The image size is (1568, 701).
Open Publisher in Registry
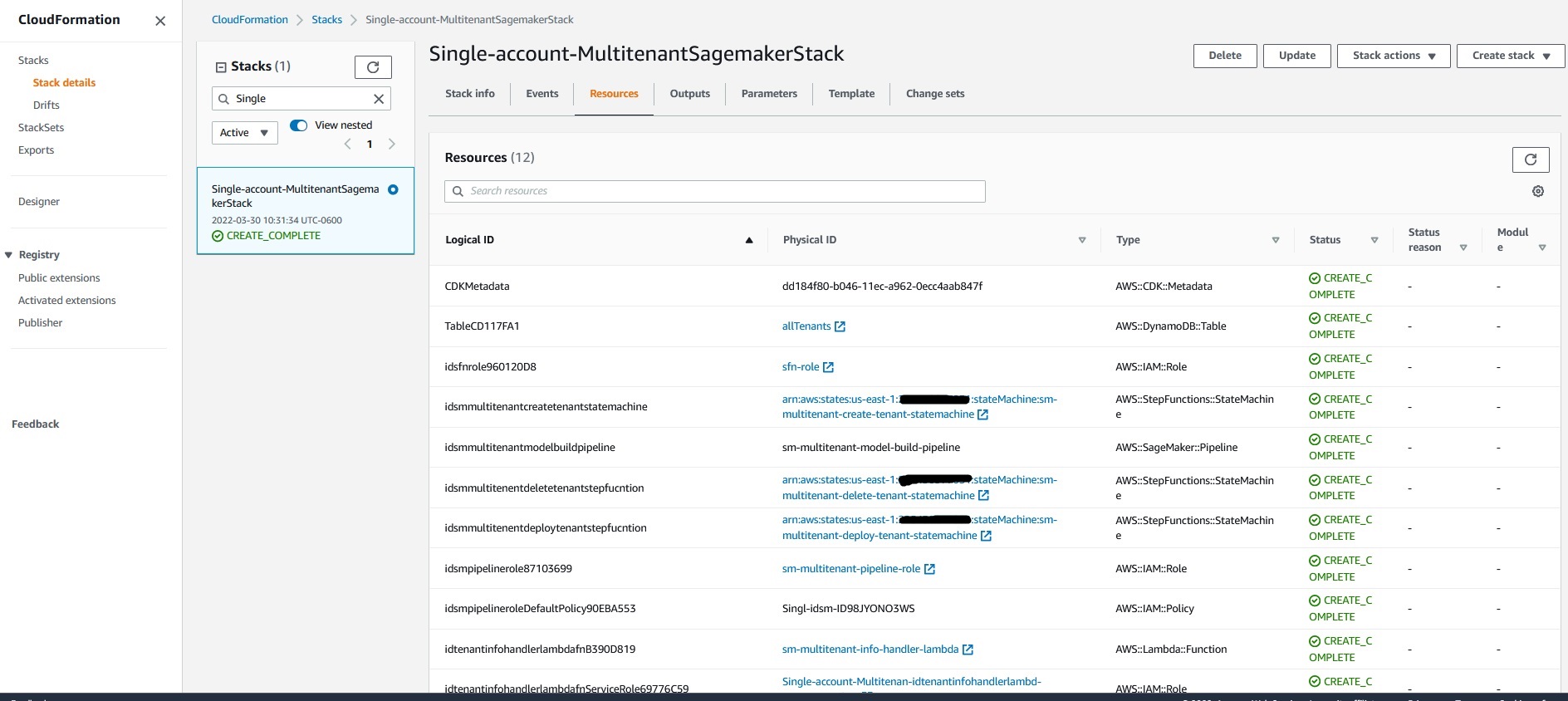[41, 323]
